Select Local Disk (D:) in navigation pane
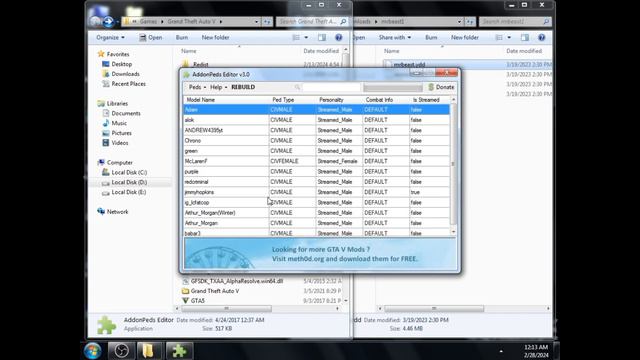 129,182
